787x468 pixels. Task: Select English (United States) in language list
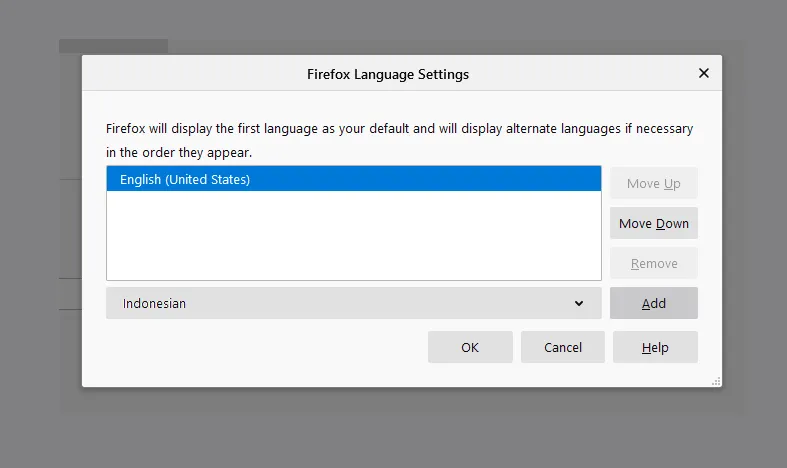(x=354, y=179)
